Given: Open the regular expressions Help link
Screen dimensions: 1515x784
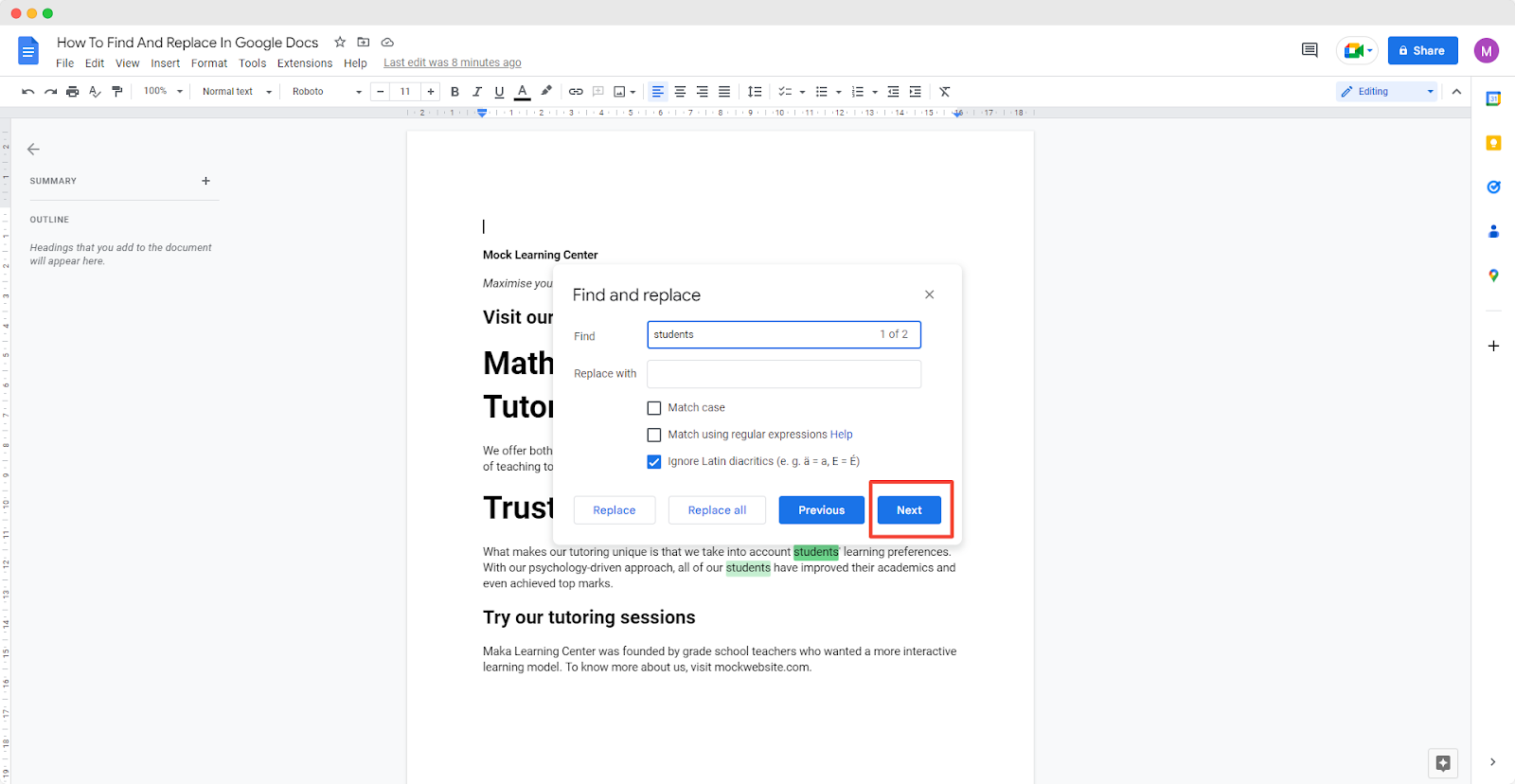Looking at the screenshot, I should (842, 435).
